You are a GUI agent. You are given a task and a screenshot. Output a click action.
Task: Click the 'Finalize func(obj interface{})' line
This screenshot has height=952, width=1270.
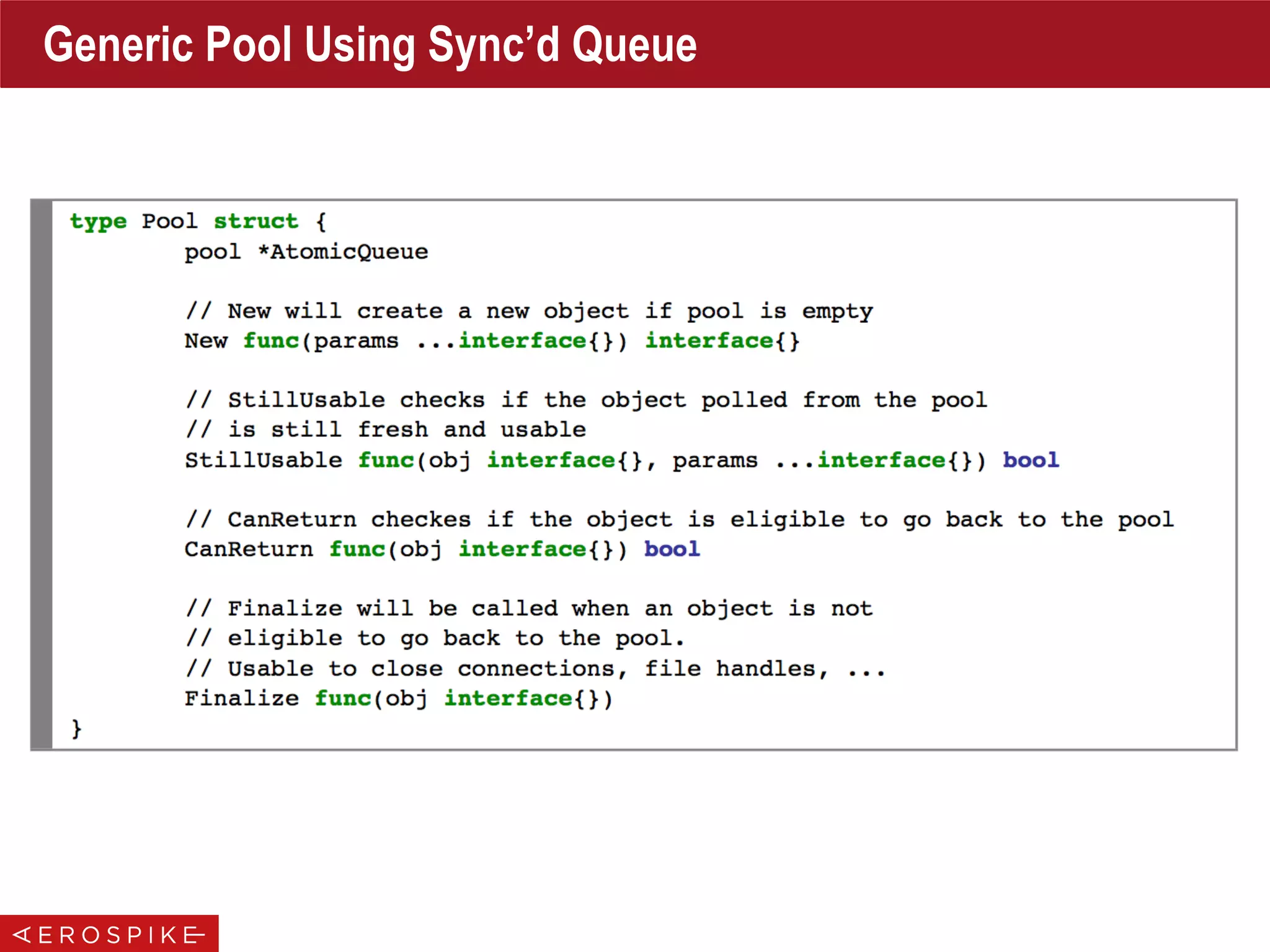[x=399, y=699]
